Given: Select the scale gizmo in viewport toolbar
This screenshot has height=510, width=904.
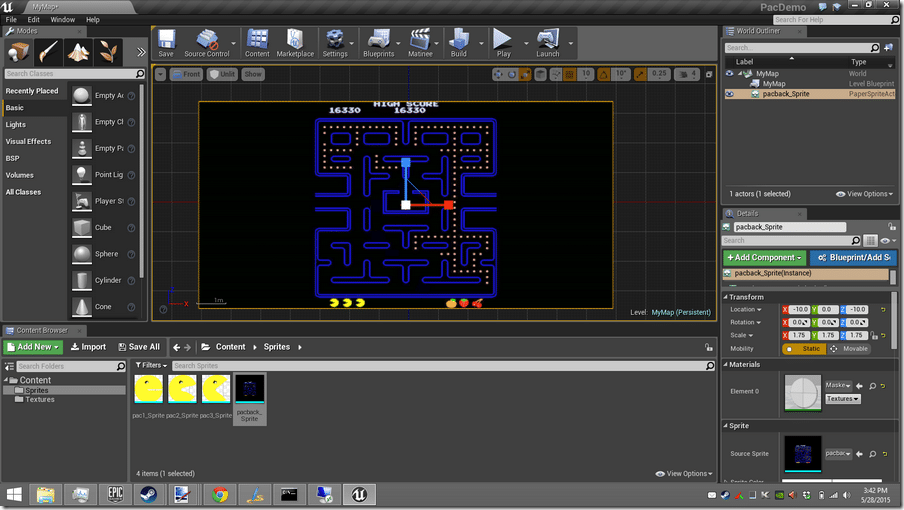Looking at the screenshot, I should coord(525,74).
